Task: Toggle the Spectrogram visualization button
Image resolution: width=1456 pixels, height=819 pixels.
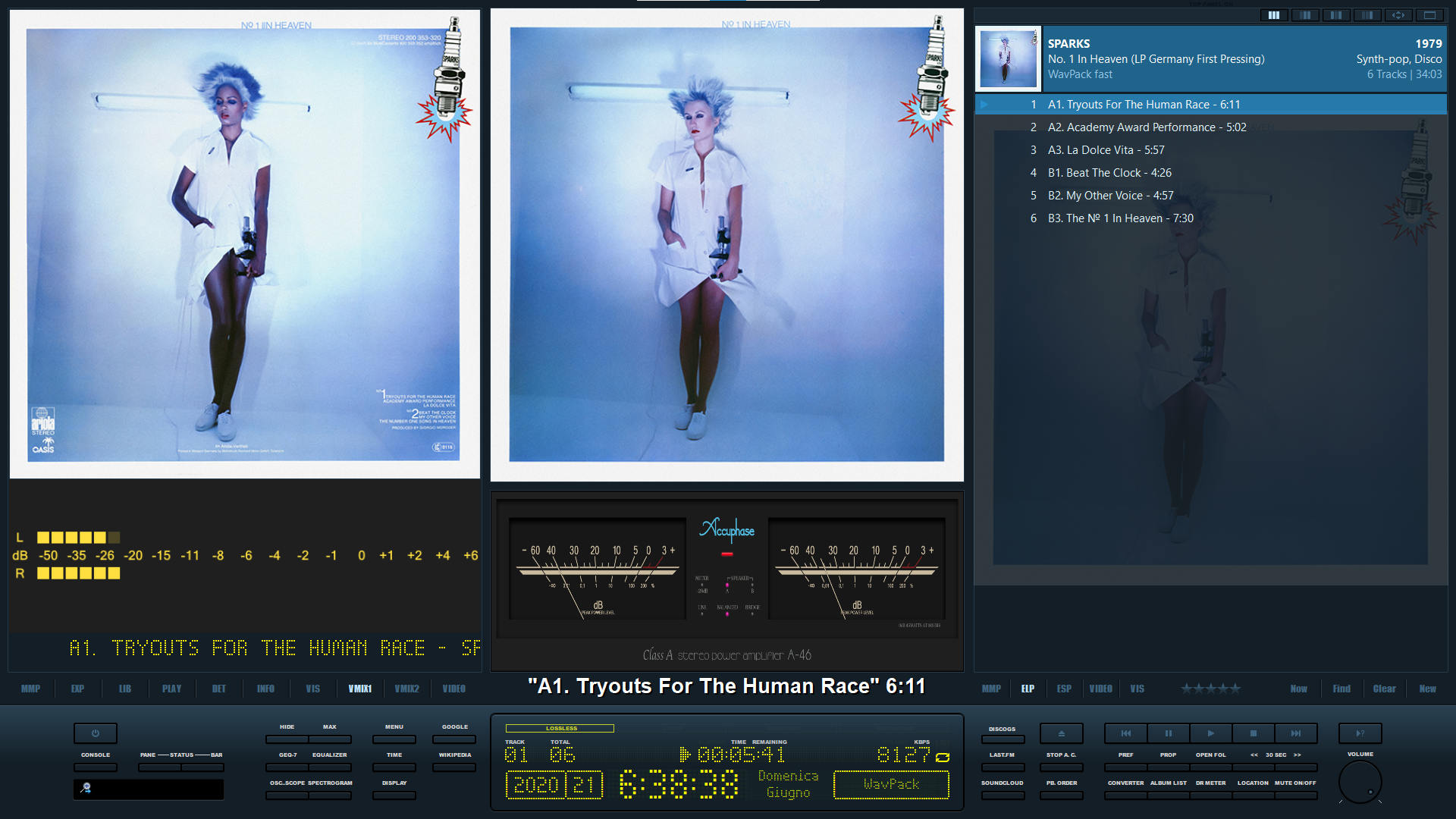Action: click(330, 795)
